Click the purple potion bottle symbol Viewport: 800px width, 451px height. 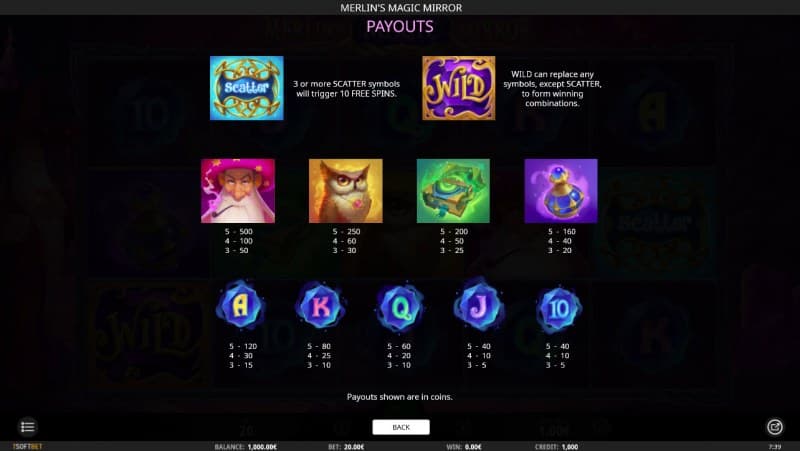561,191
